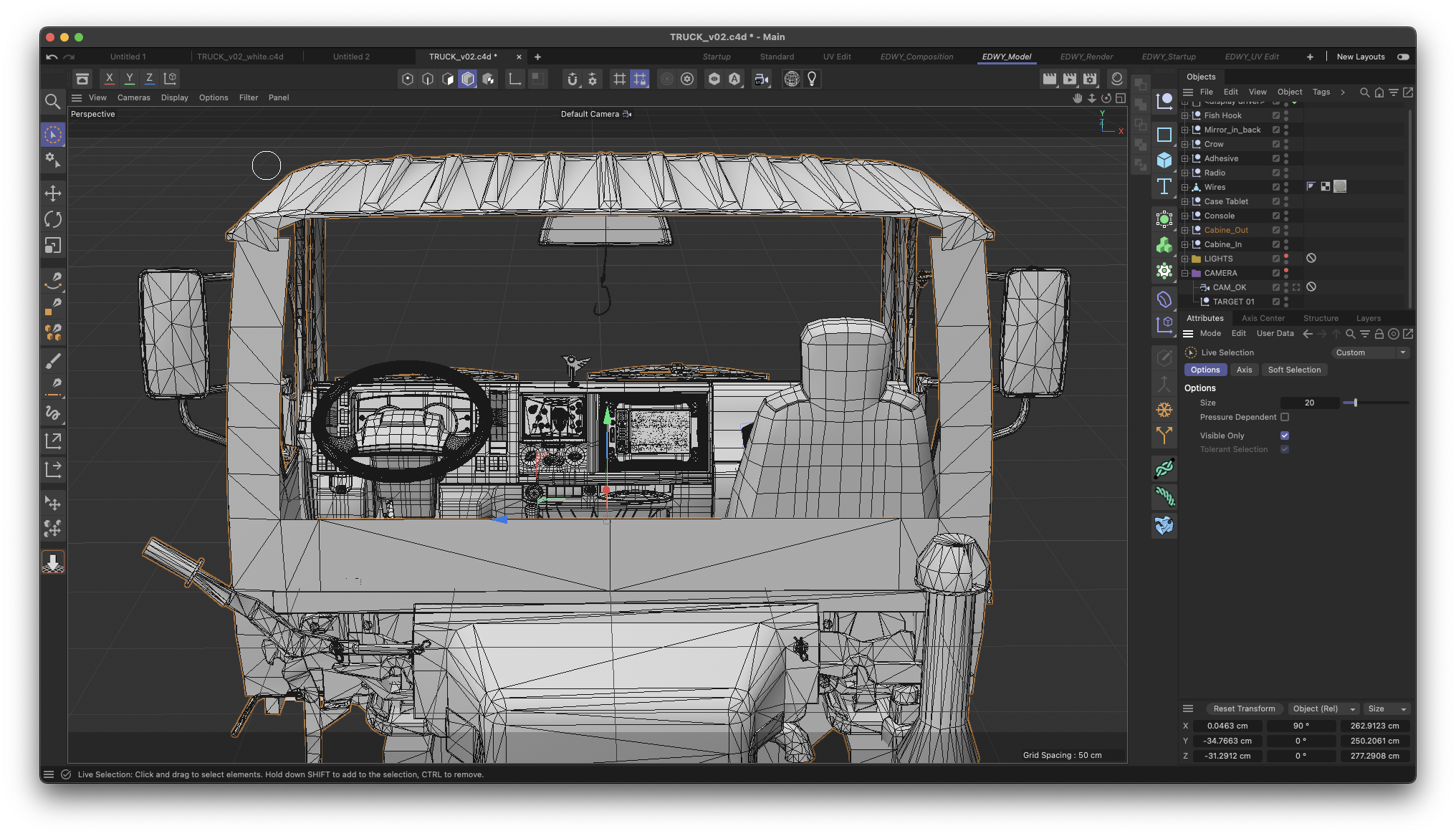Click the magnifier search icon at top-left
This screenshot has width=1456, height=836.
click(x=52, y=102)
